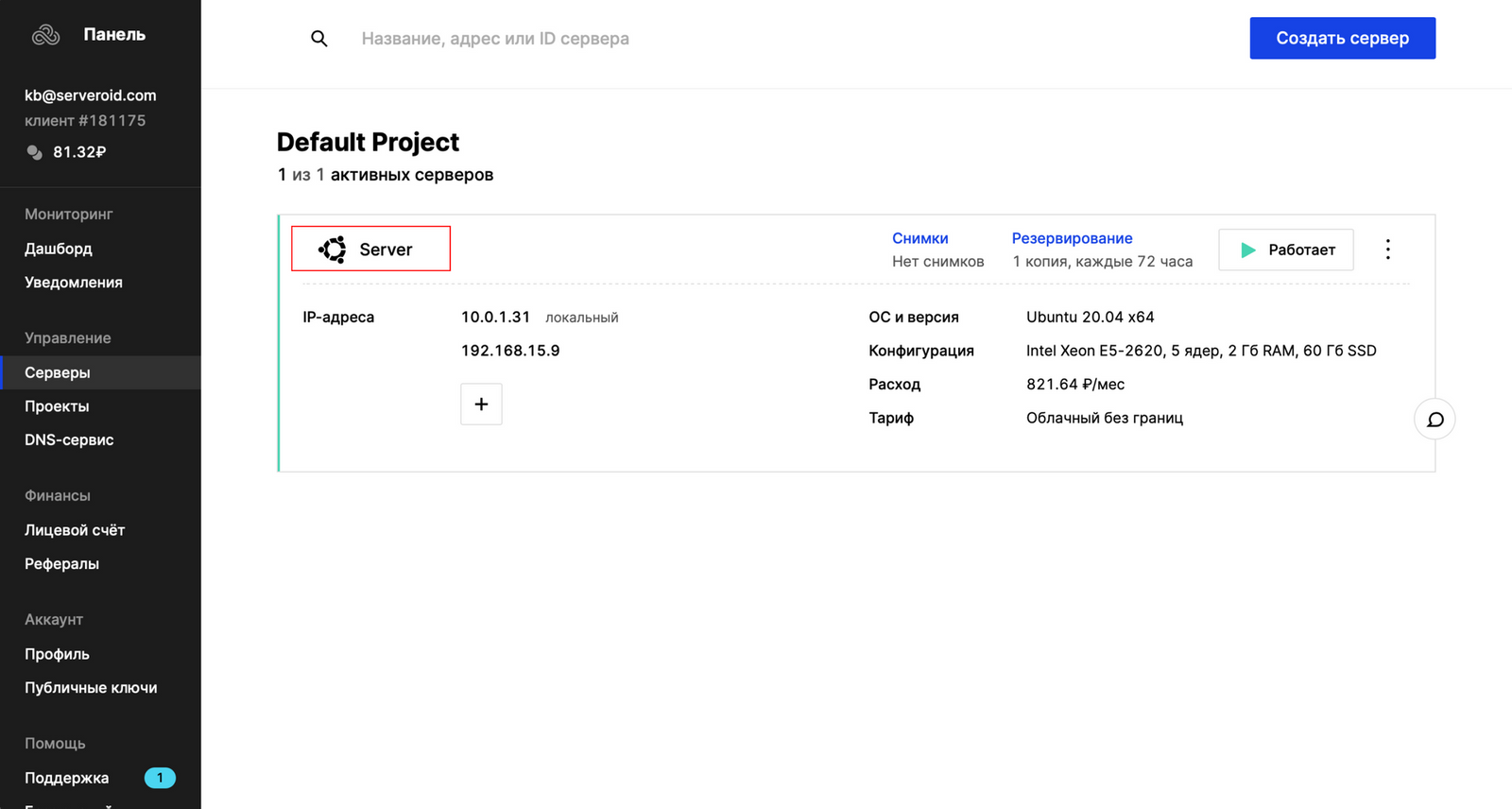Screen dimensions: 1512x809
Task: Click the search magnifier icon
Action: [x=319, y=39]
